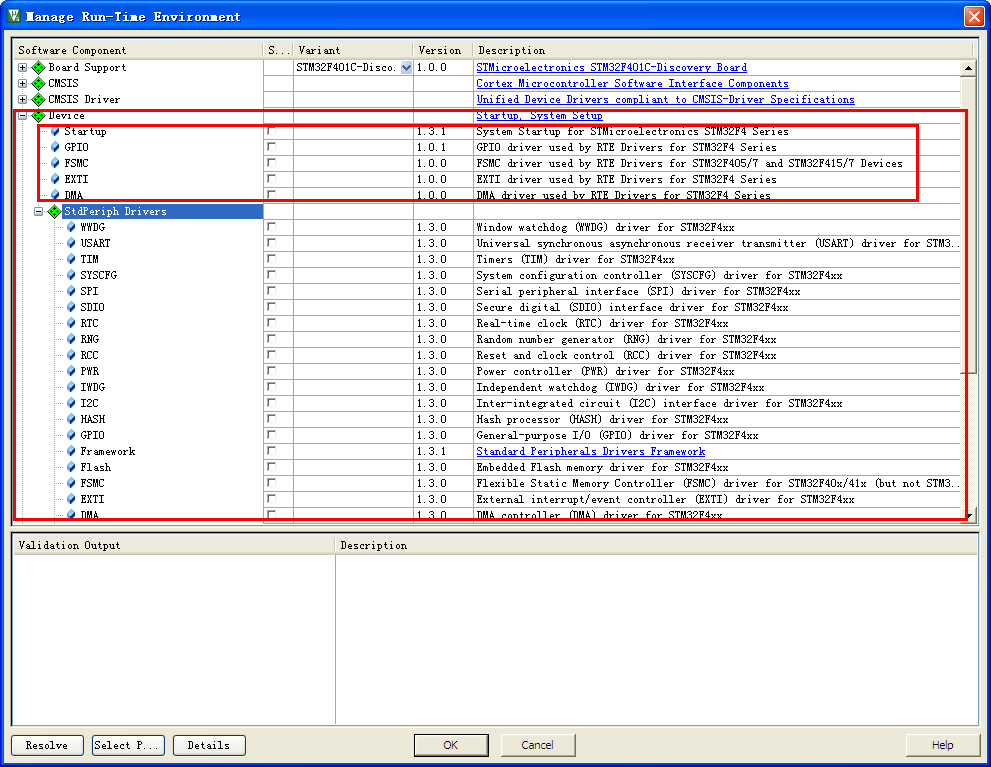Viewport: 991px width, 767px height.
Task: Click the Resolve button
Action: click(47, 746)
